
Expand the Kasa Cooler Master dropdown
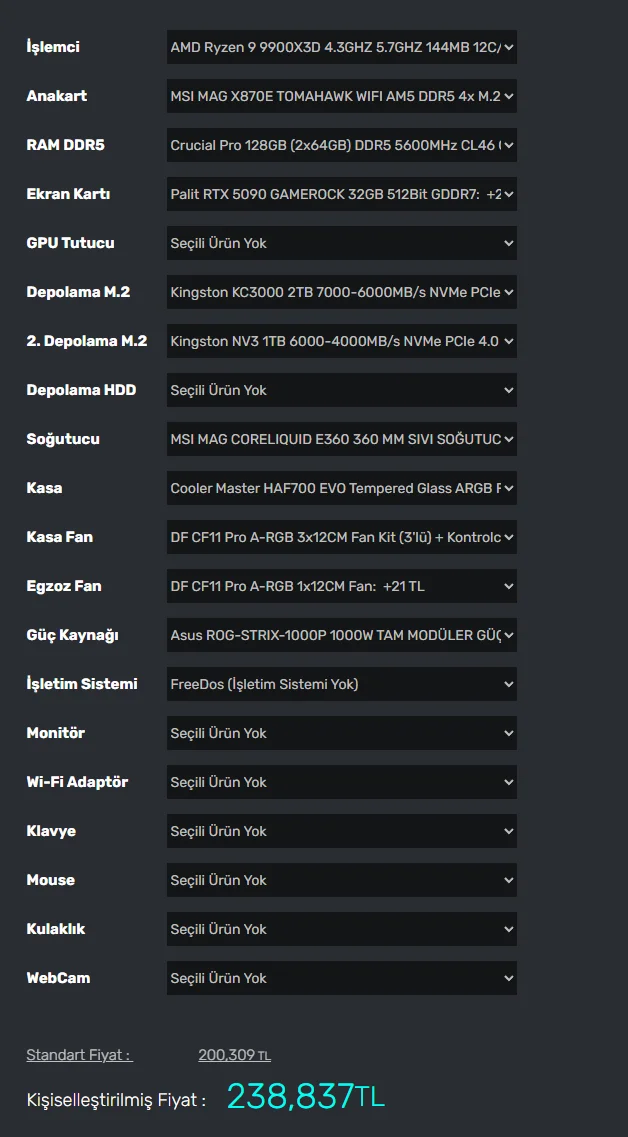[x=341, y=488]
